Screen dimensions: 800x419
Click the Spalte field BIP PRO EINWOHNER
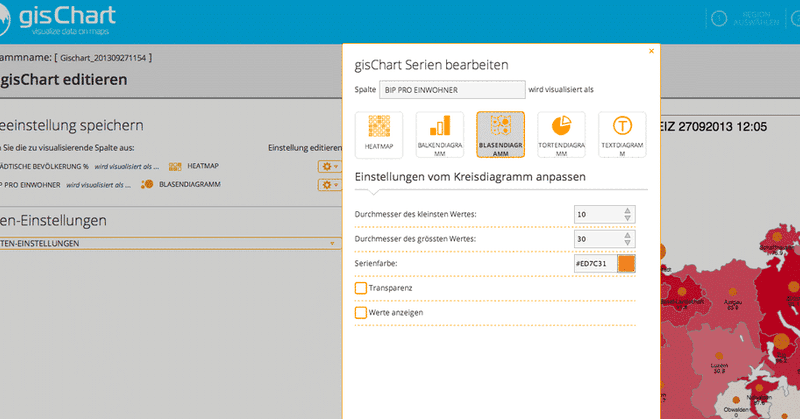(452, 89)
